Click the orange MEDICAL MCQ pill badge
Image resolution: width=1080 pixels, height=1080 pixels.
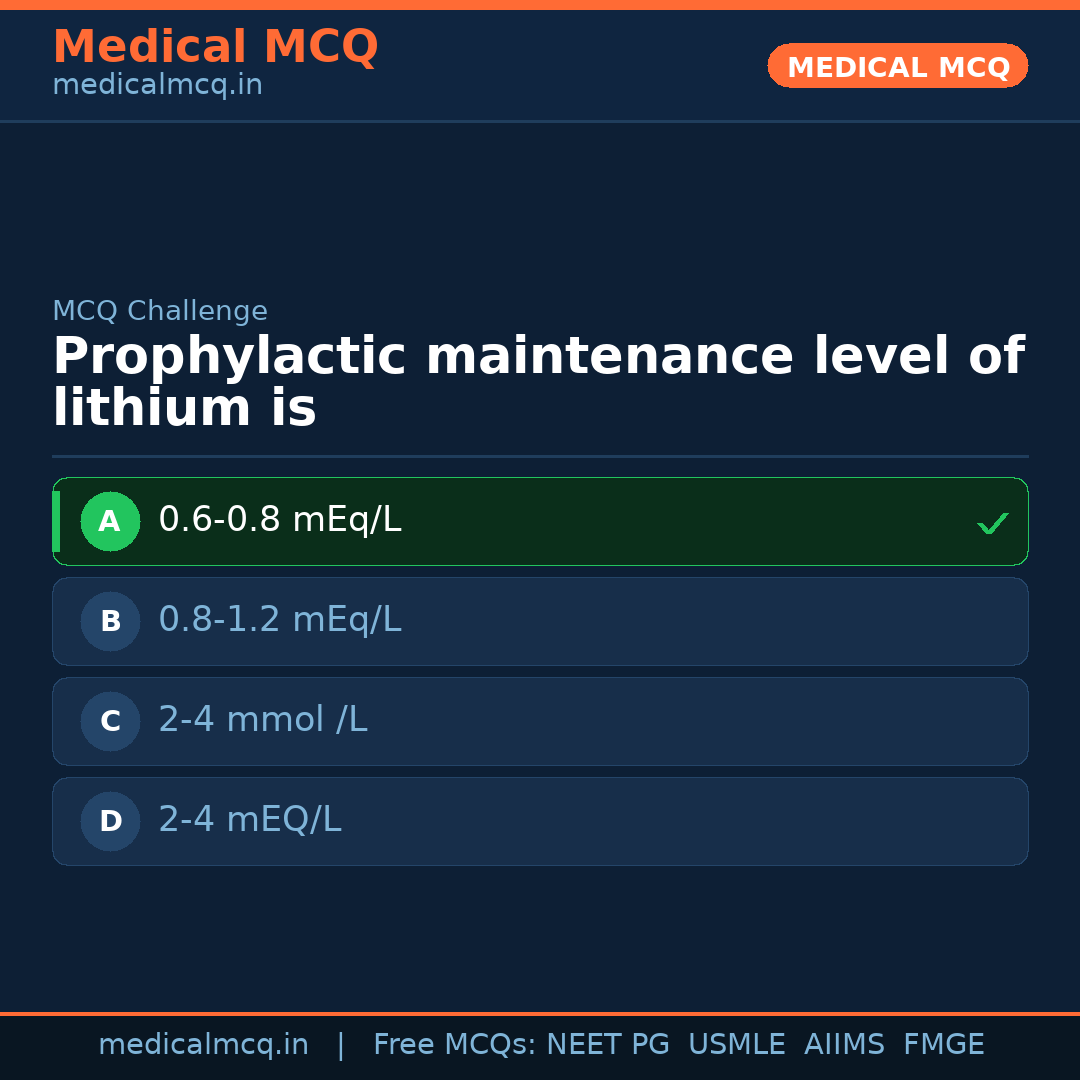click(x=897, y=67)
